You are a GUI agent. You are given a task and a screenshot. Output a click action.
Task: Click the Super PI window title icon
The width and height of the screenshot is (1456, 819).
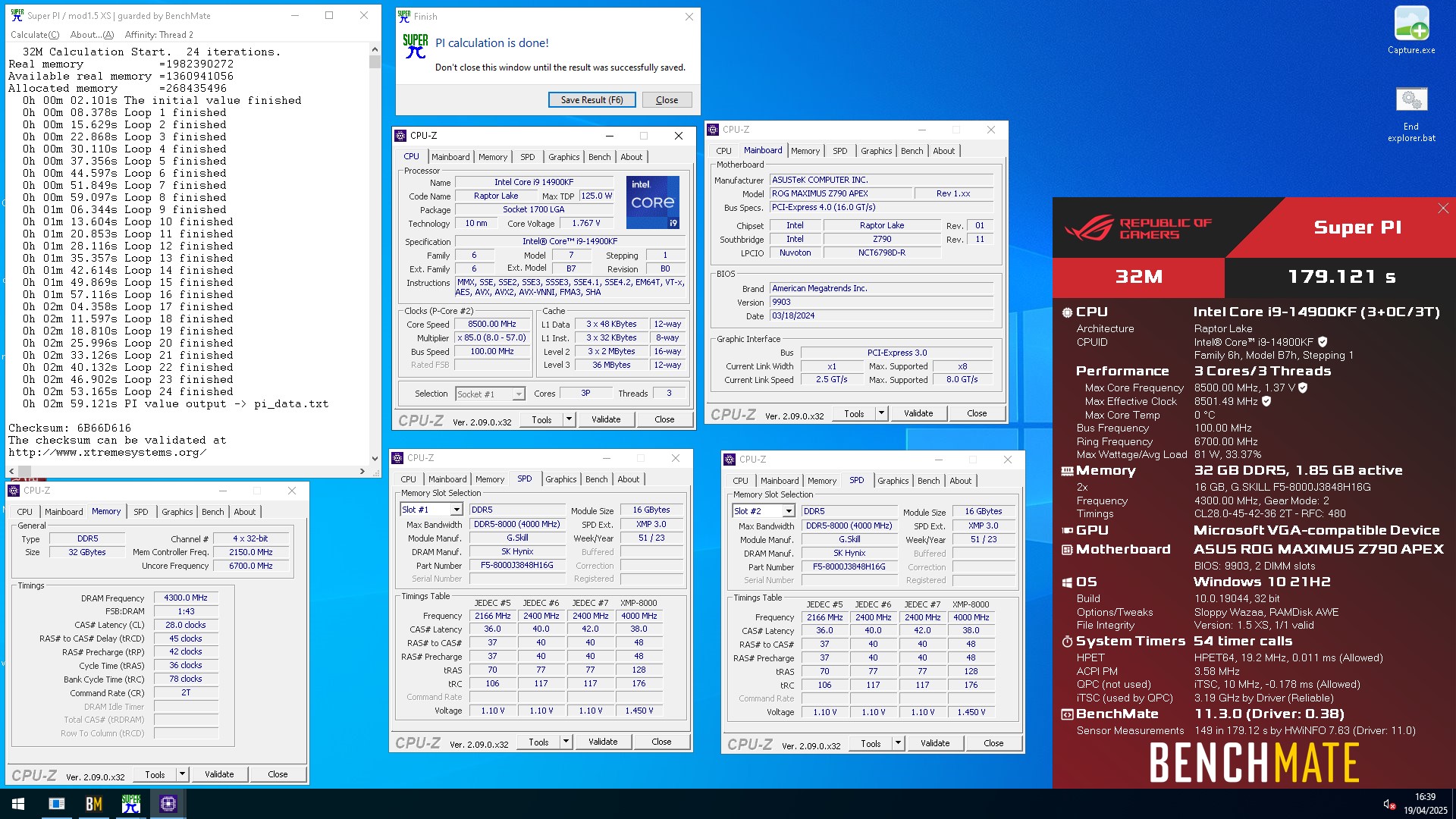pyautogui.click(x=17, y=15)
